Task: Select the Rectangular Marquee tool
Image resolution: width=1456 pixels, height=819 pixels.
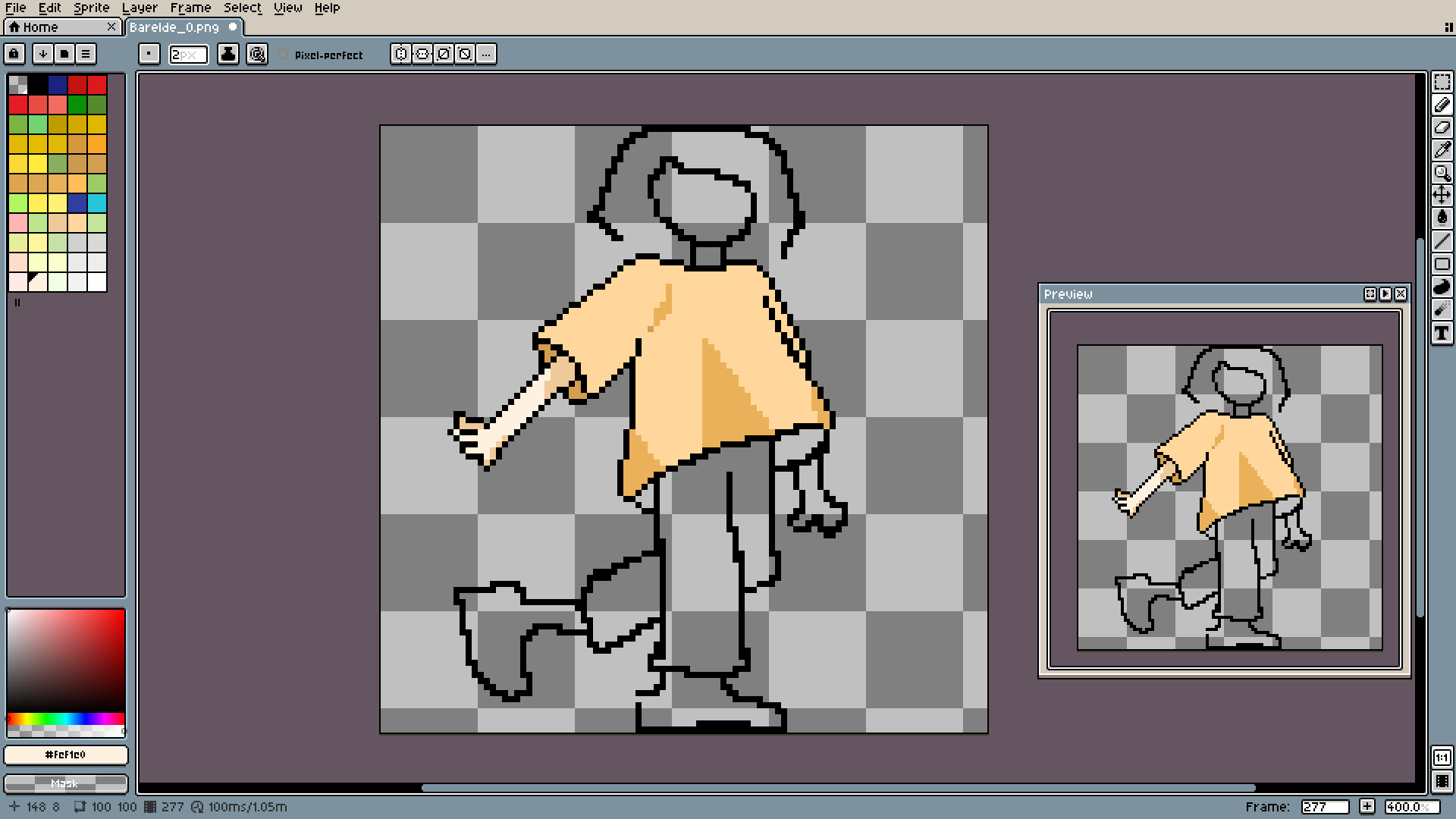Action: [1442, 82]
